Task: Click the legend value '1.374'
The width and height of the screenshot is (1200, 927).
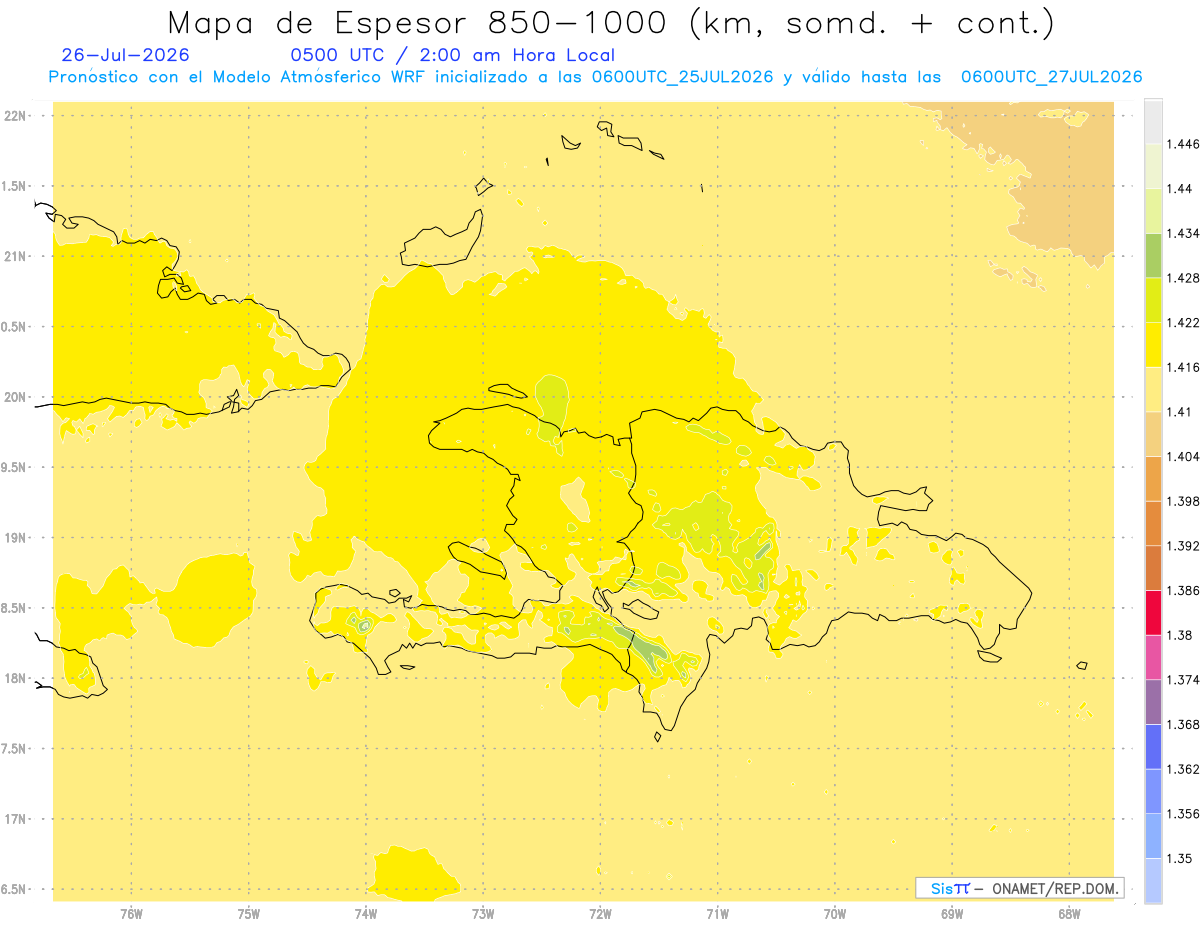Action: tap(1183, 679)
